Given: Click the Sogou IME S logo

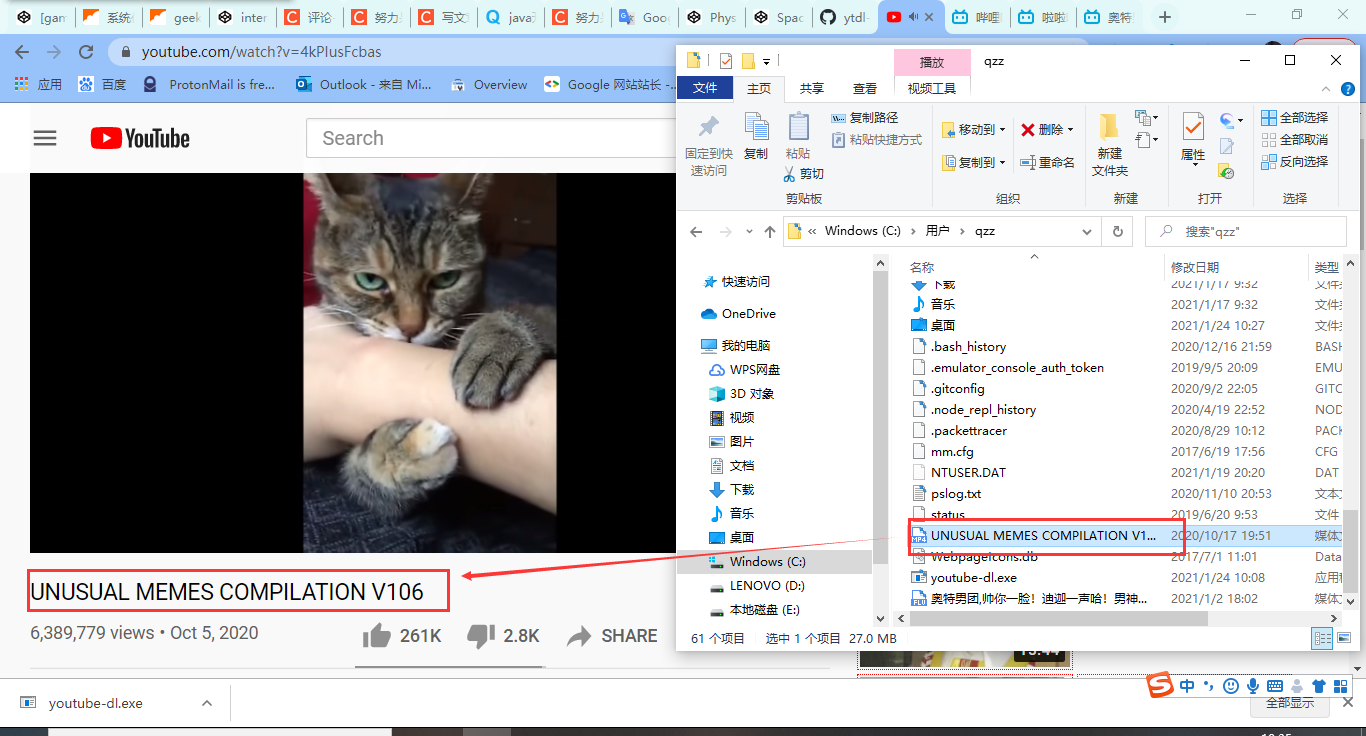Looking at the screenshot, I should tap(1160, 686).
